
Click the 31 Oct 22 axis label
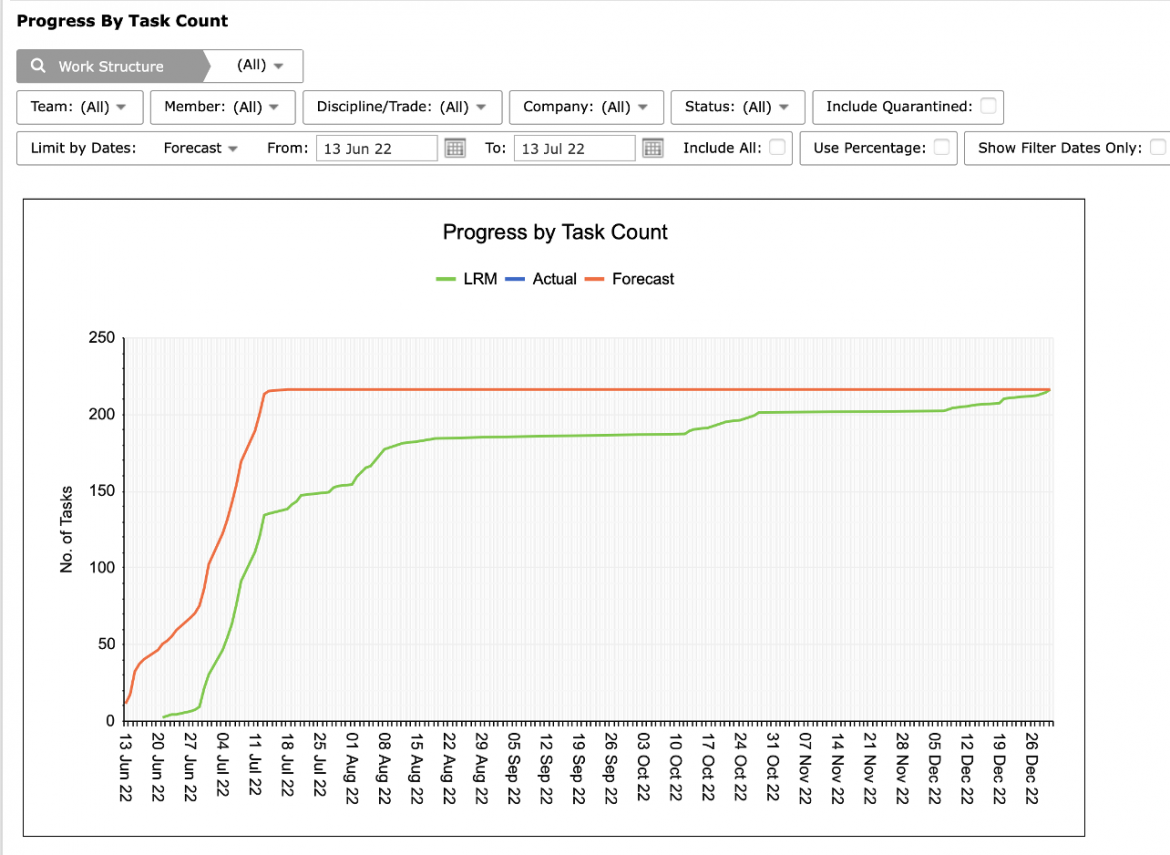click(x=773, y=767)
